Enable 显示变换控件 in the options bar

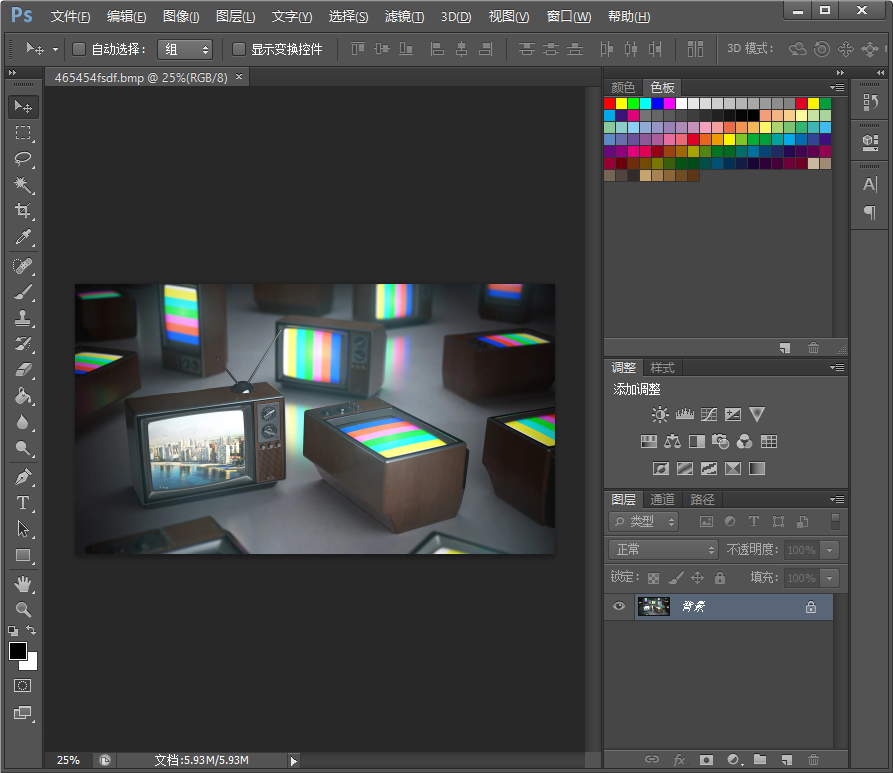click(238, 48)
